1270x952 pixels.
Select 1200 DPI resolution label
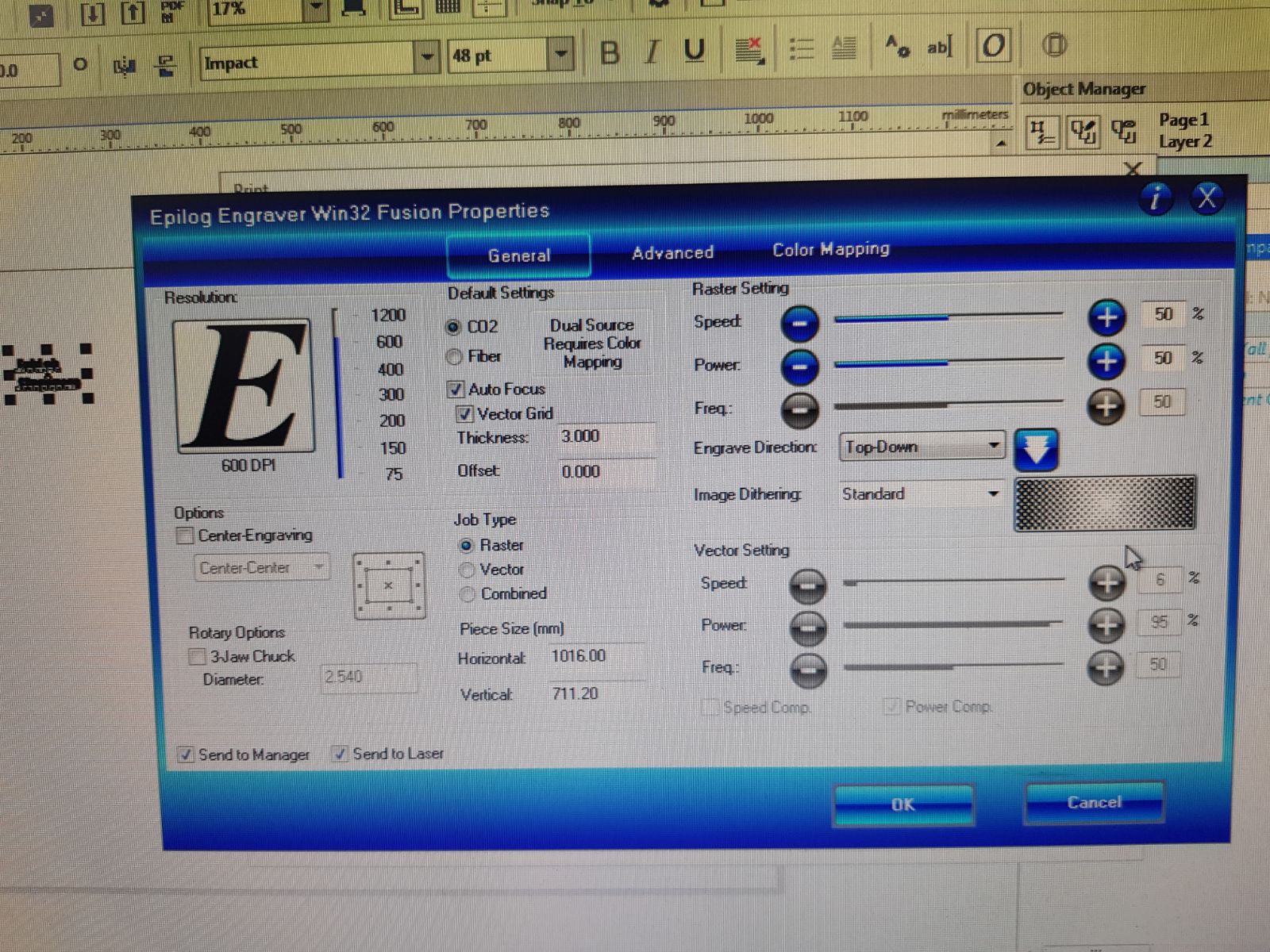tap(388, 316)
